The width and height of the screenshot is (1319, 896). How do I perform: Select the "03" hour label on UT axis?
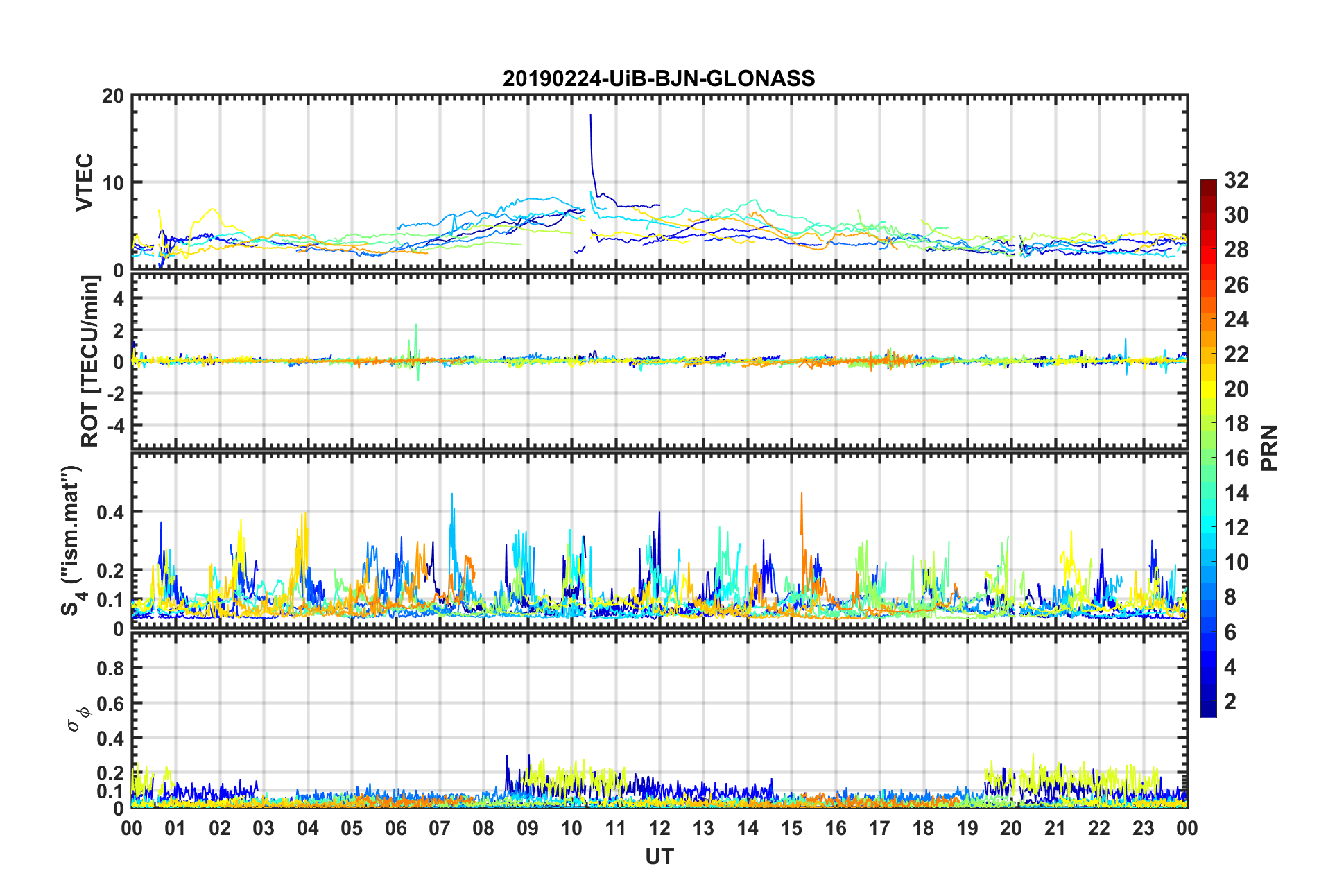click(264, 828)
